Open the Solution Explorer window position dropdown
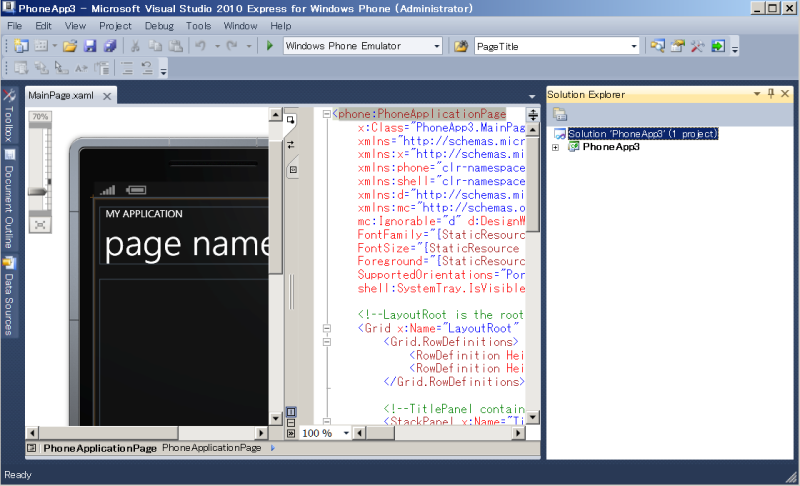 757,94
